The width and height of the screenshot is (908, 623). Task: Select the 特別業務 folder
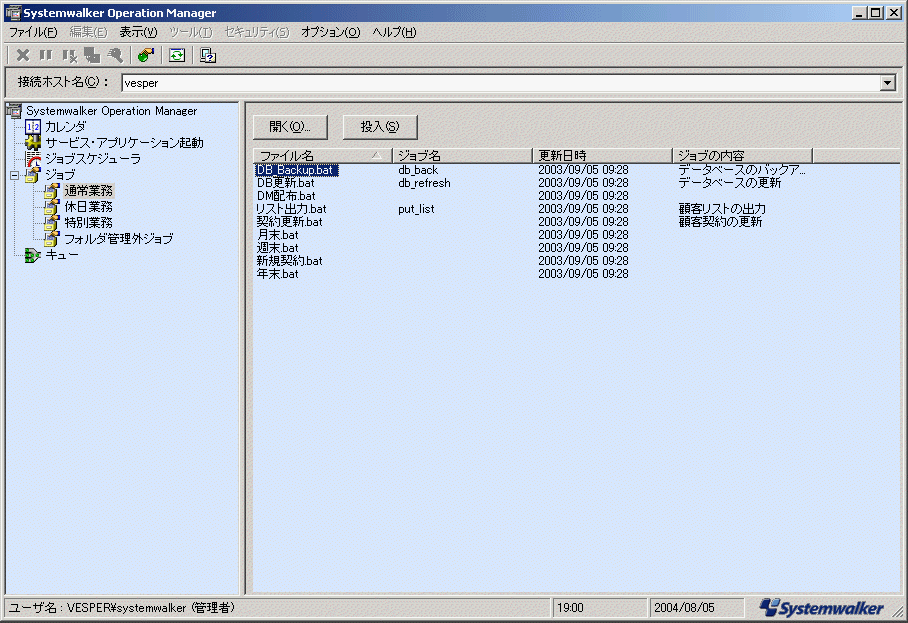89,223
